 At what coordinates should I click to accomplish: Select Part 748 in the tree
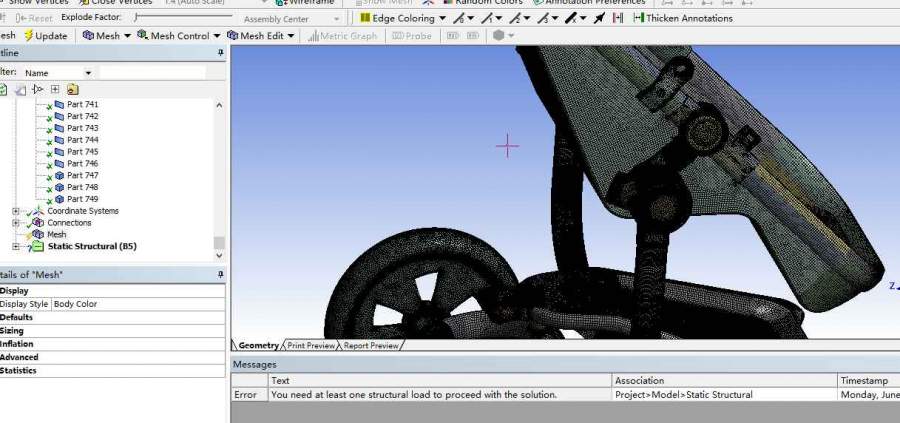(x=82, y=187)
